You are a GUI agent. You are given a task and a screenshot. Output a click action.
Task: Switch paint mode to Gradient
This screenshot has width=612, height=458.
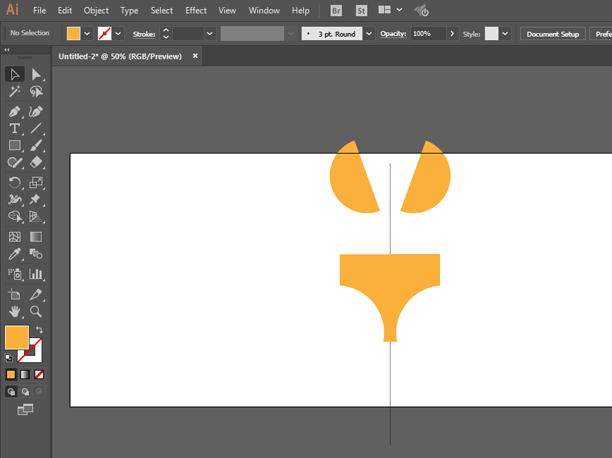click(26, 374)
